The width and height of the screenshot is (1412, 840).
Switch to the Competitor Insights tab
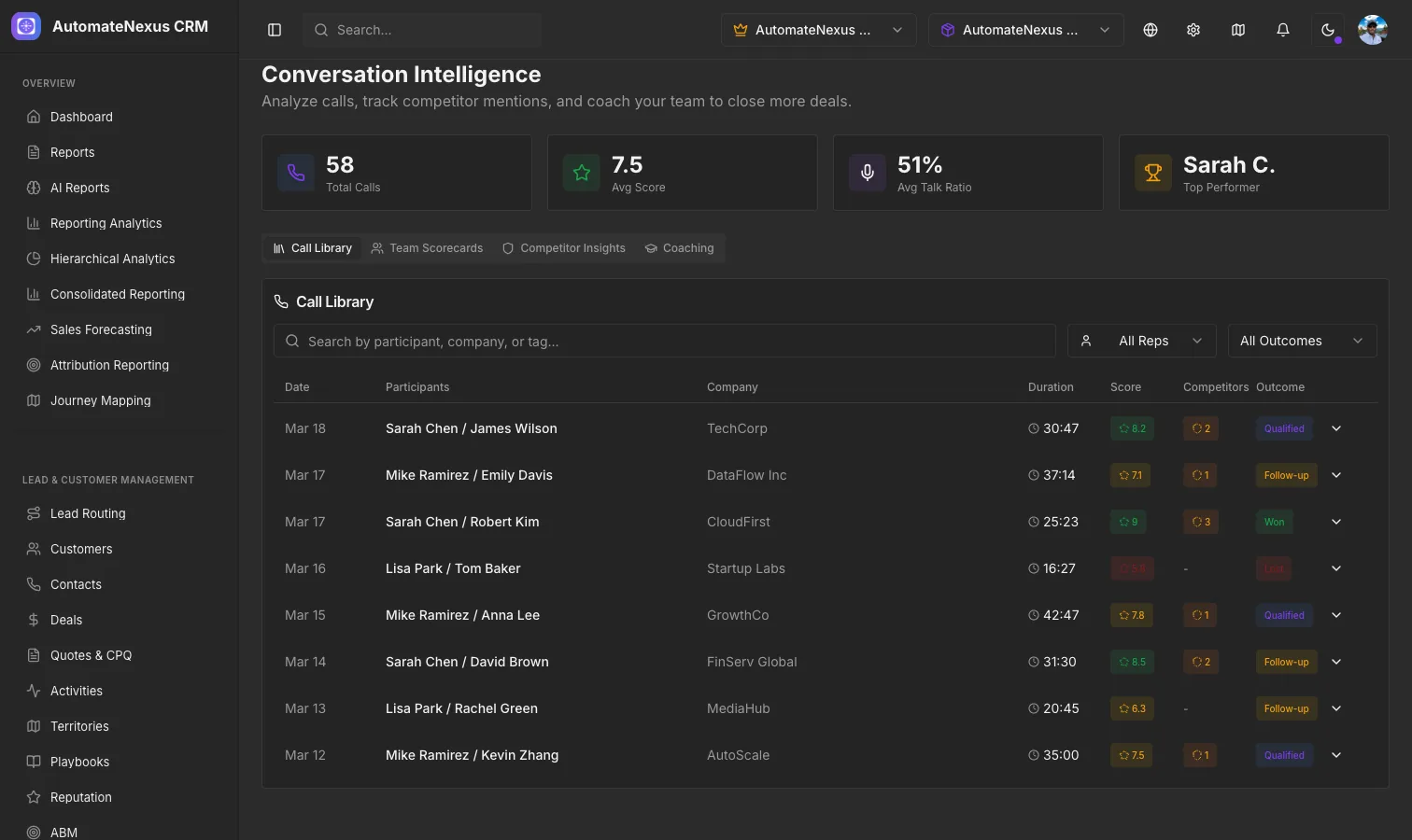pos(564,248)
